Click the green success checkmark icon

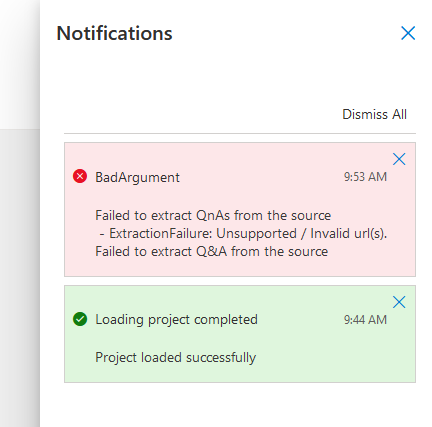(80, 319)
